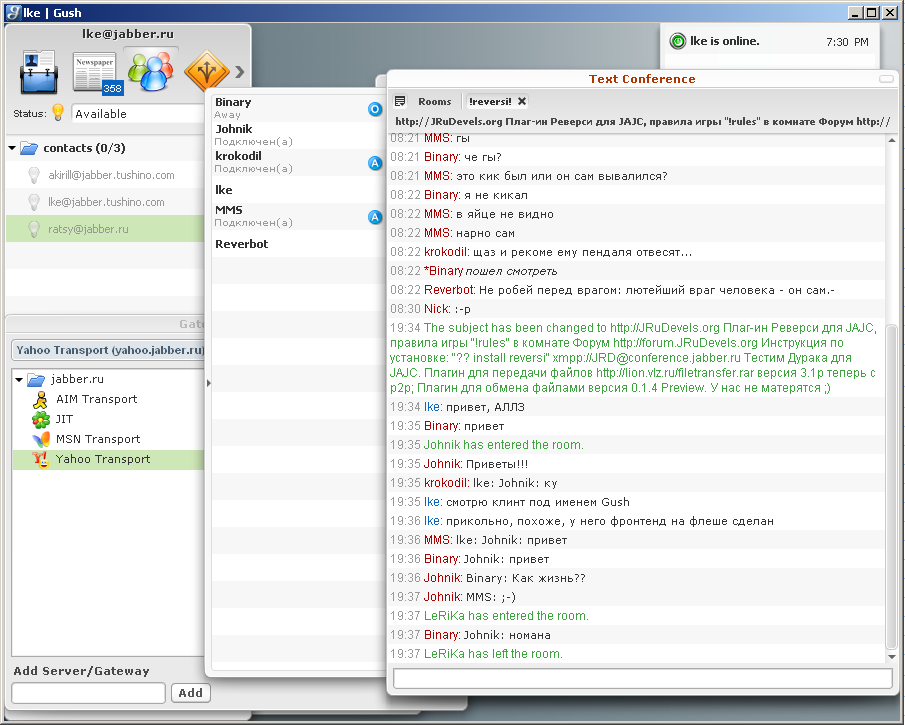Open the address book icon

(39, 72)
